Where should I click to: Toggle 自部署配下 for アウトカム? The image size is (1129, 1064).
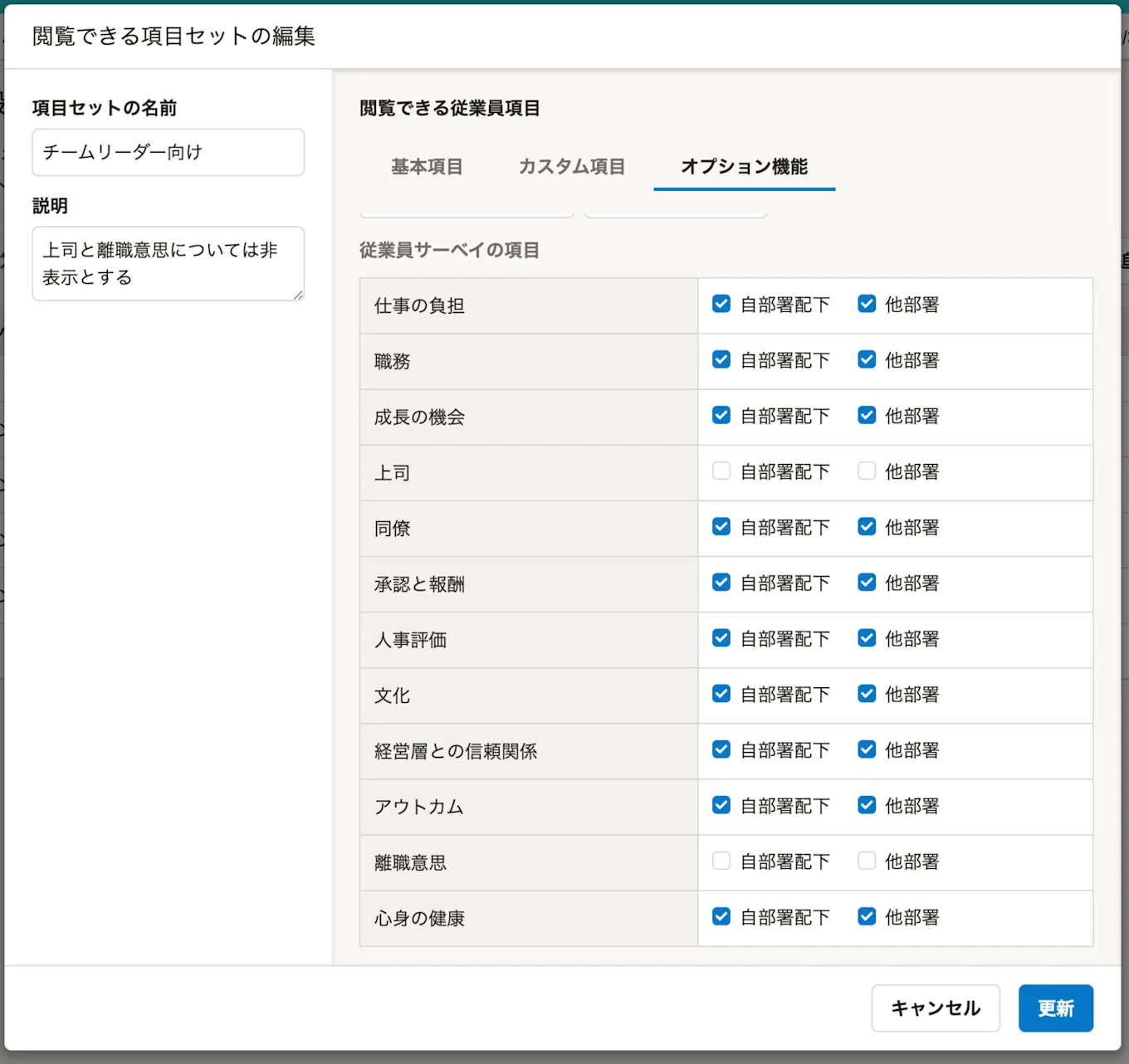point(721,805)
